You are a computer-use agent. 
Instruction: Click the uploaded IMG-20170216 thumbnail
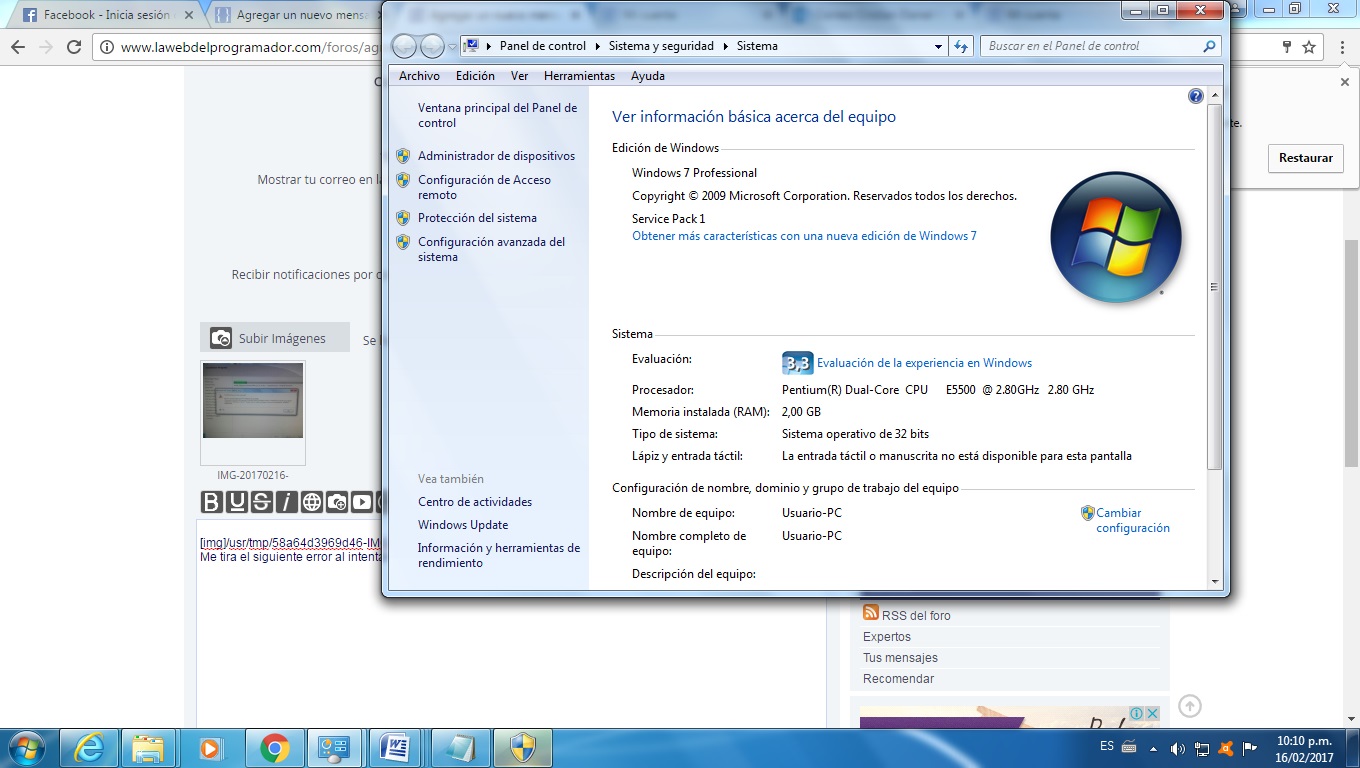[253, 400]
